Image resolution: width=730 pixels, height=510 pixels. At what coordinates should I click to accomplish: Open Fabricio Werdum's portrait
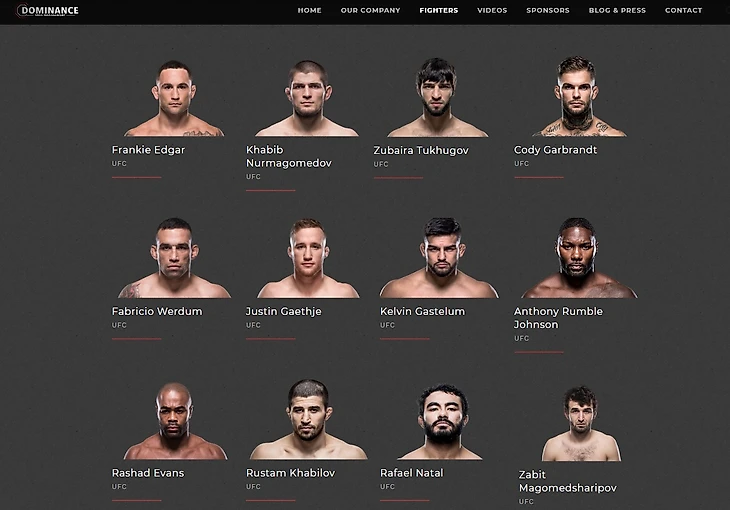[x=174, y=258]
